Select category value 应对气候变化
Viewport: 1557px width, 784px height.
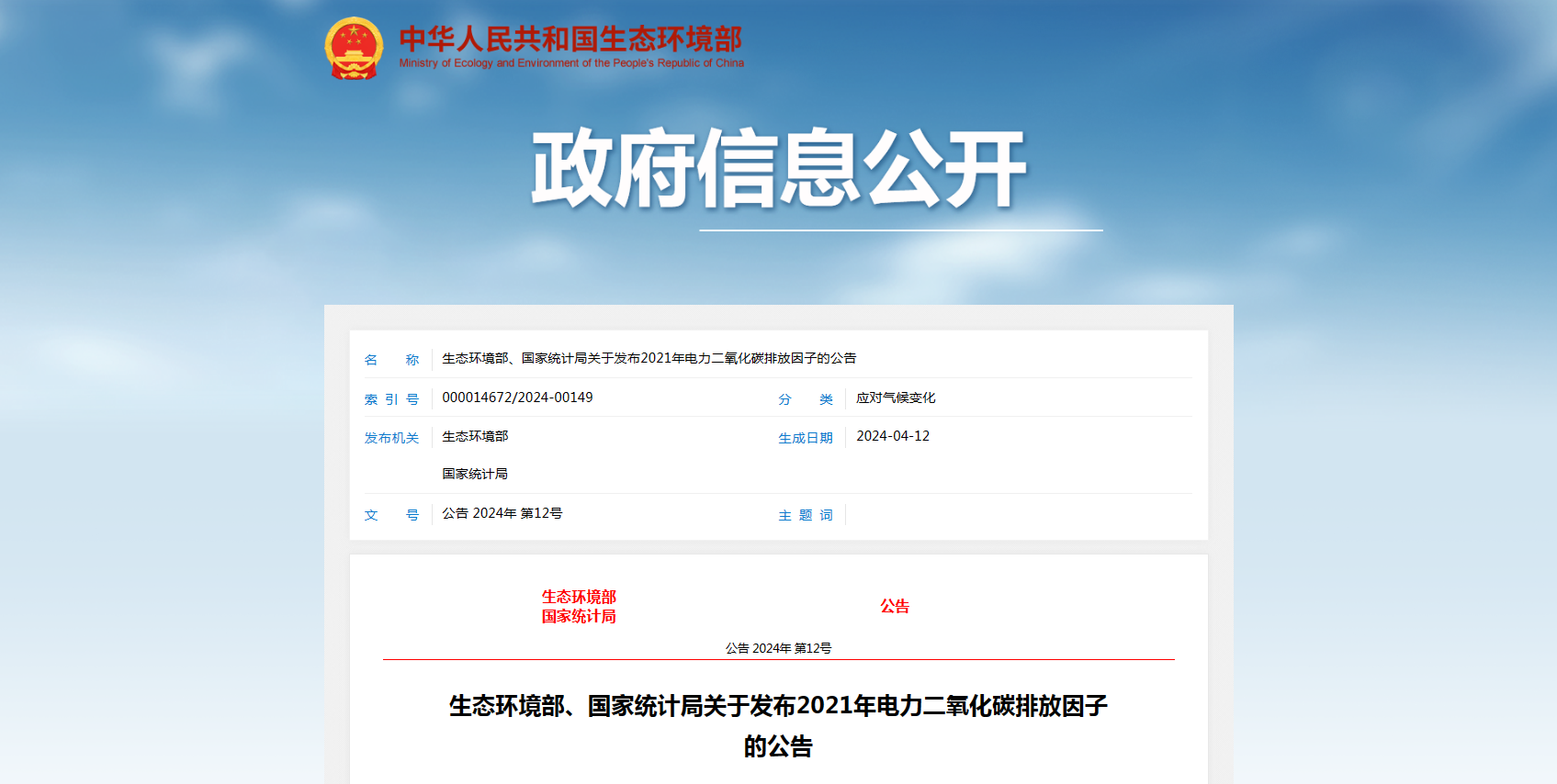click(x=896, y=398)
